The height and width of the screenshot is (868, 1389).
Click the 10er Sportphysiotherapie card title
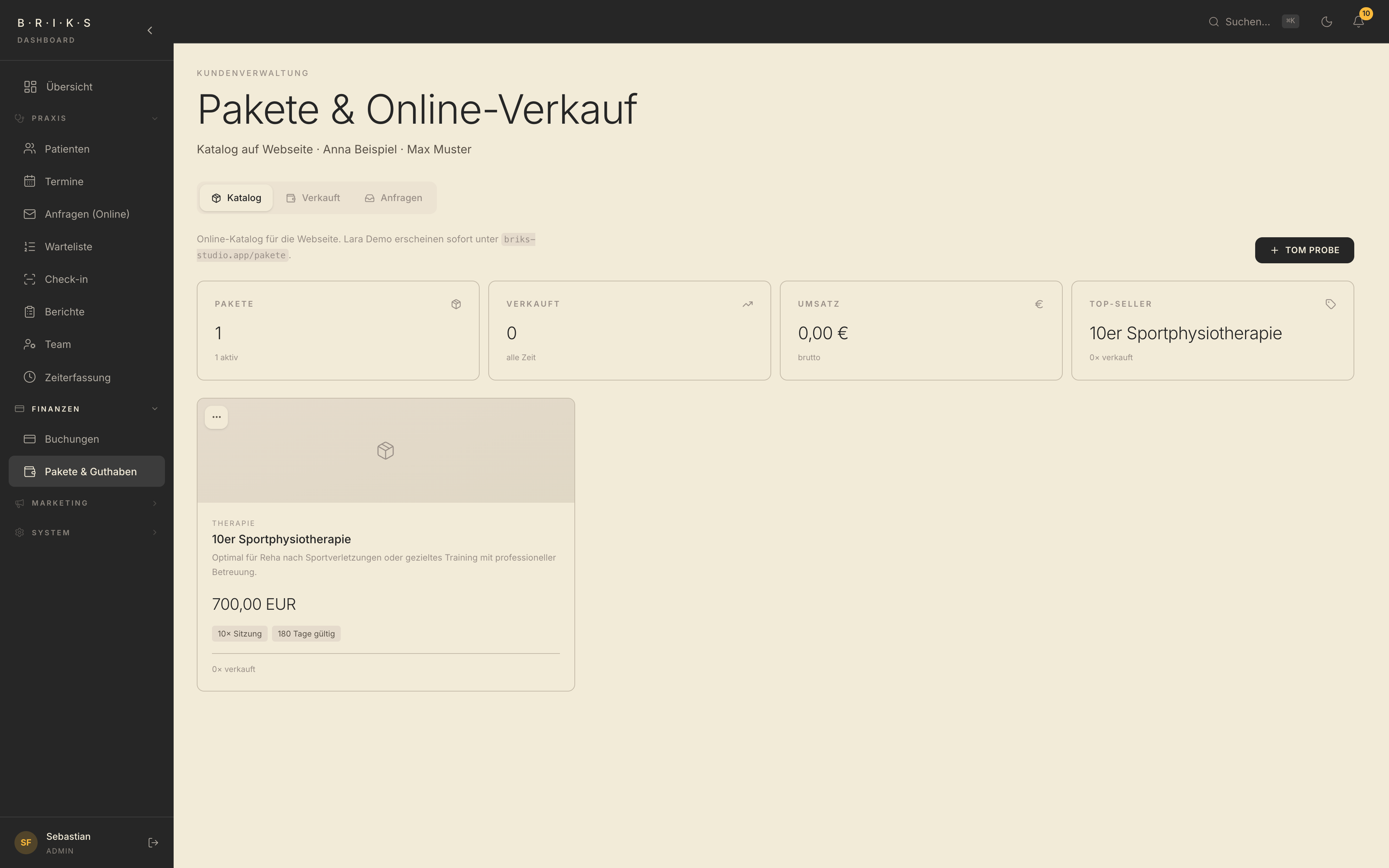[x=281, y=539]
